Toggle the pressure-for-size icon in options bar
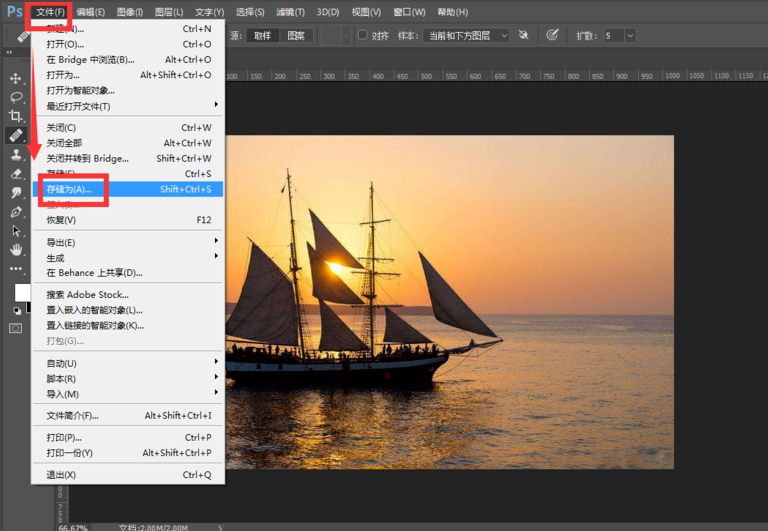768x531 pixels. coord(552,35)
